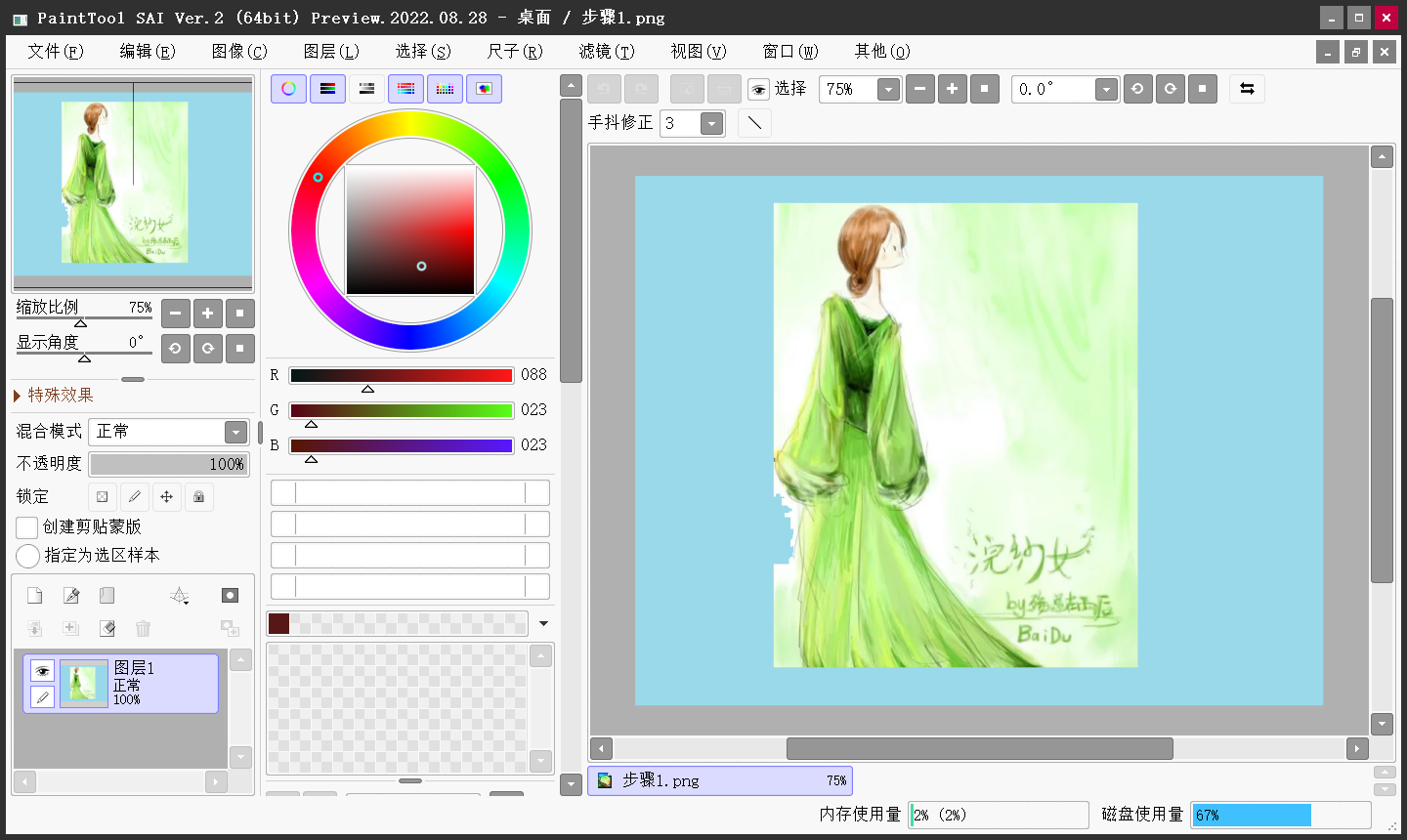The width and height of the screenshot is (1407, 840).
Task: Switch to the 步骤1.png document tab
Action: point(720,780)
